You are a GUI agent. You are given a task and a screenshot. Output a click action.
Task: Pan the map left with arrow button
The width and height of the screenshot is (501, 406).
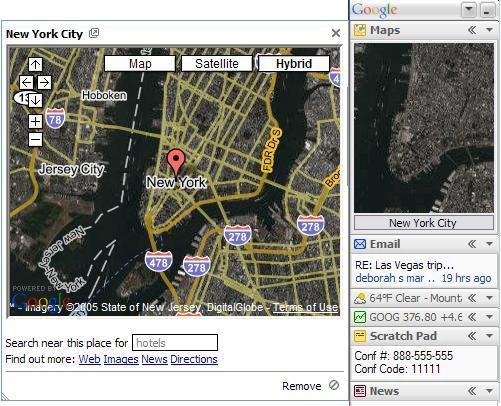(x=26, y=82)
